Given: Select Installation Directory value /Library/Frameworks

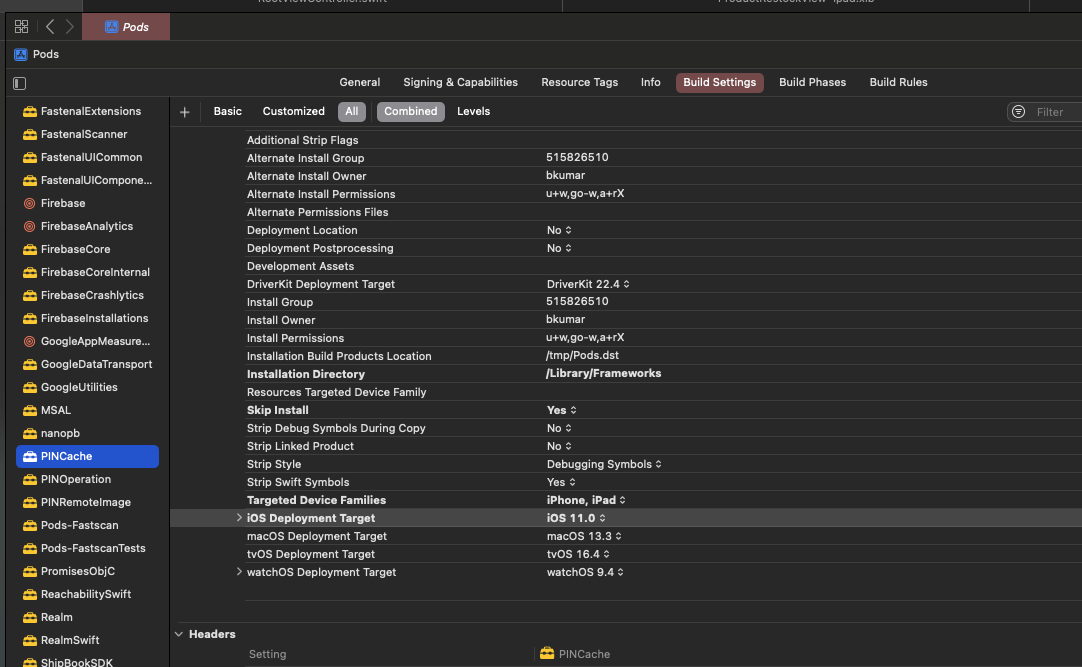Looking at the screenshot, I should coord(603,373).
